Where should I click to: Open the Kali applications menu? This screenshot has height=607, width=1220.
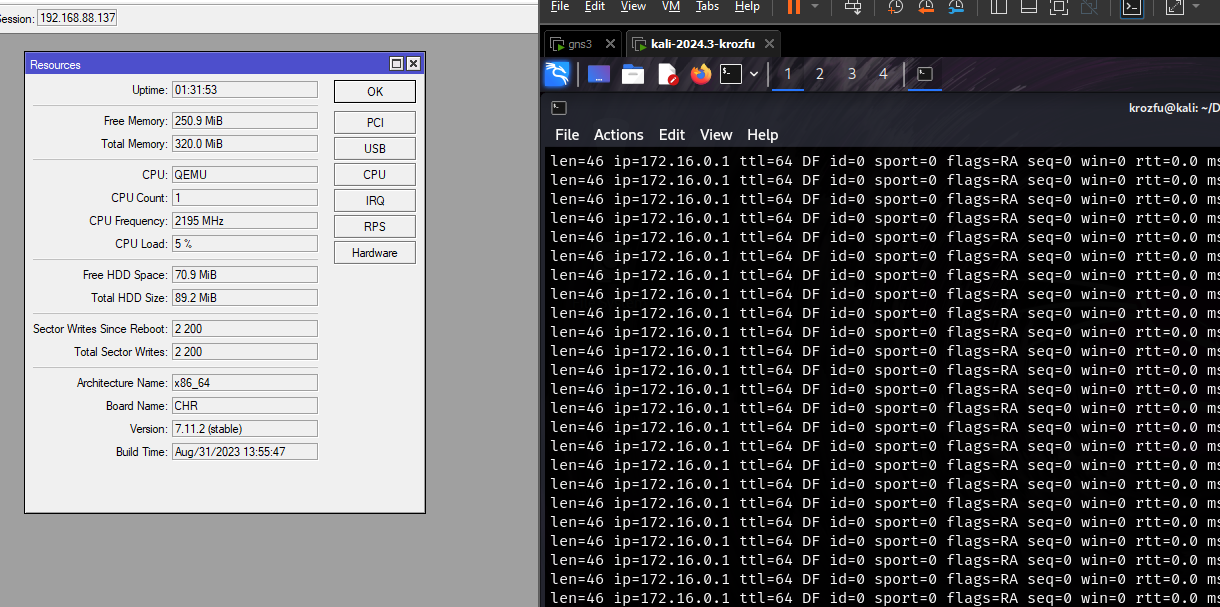pos(557,74)
